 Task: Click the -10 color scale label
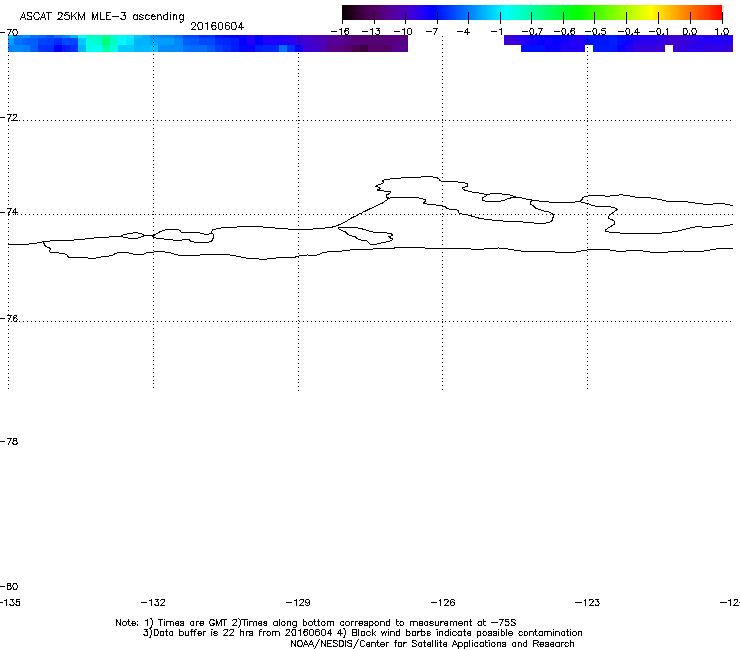[403, 32]
